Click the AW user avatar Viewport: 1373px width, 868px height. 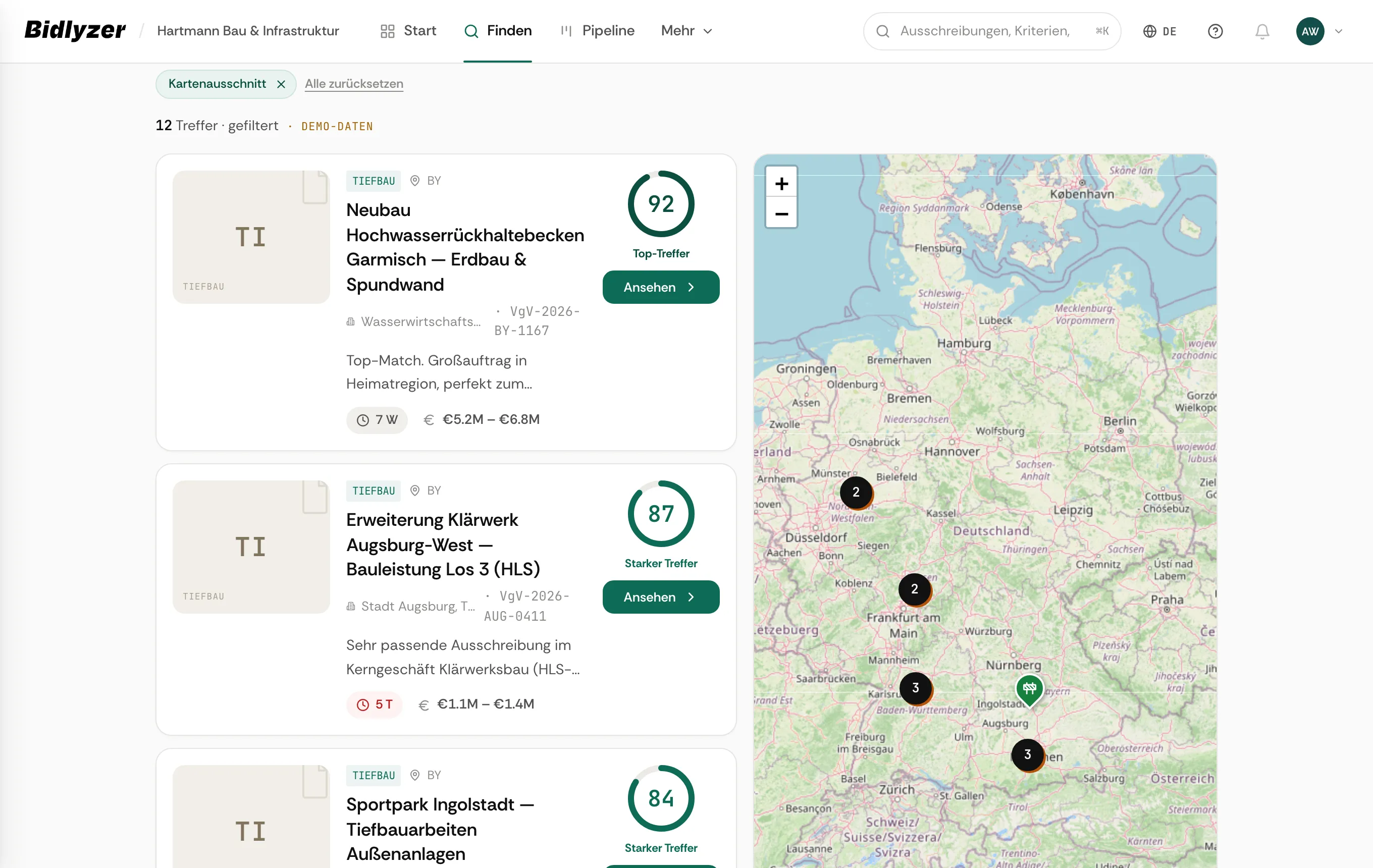click(x=1310, y=31)
